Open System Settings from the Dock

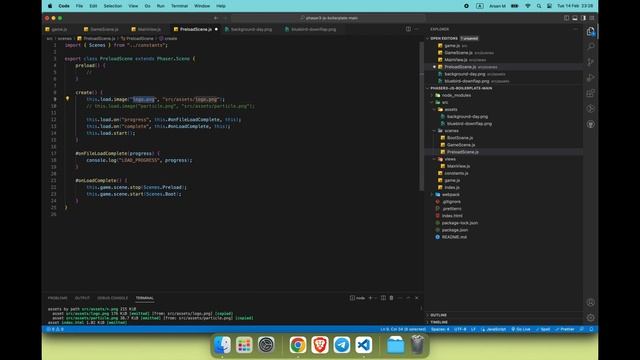point(266,345)
